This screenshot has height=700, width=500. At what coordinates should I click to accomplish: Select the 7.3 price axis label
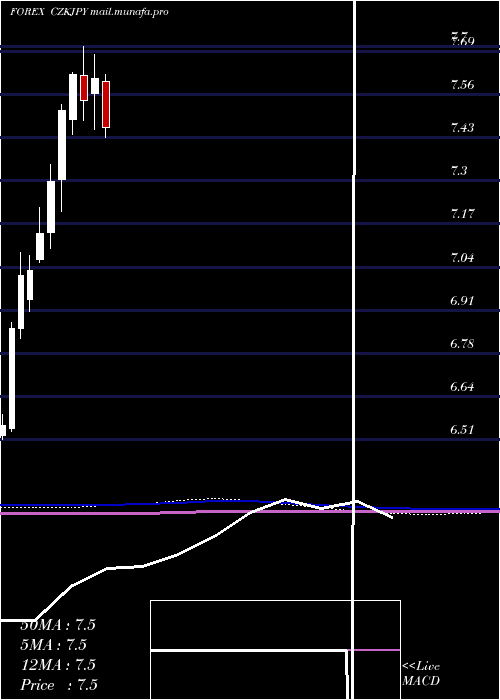pos(459,171)
